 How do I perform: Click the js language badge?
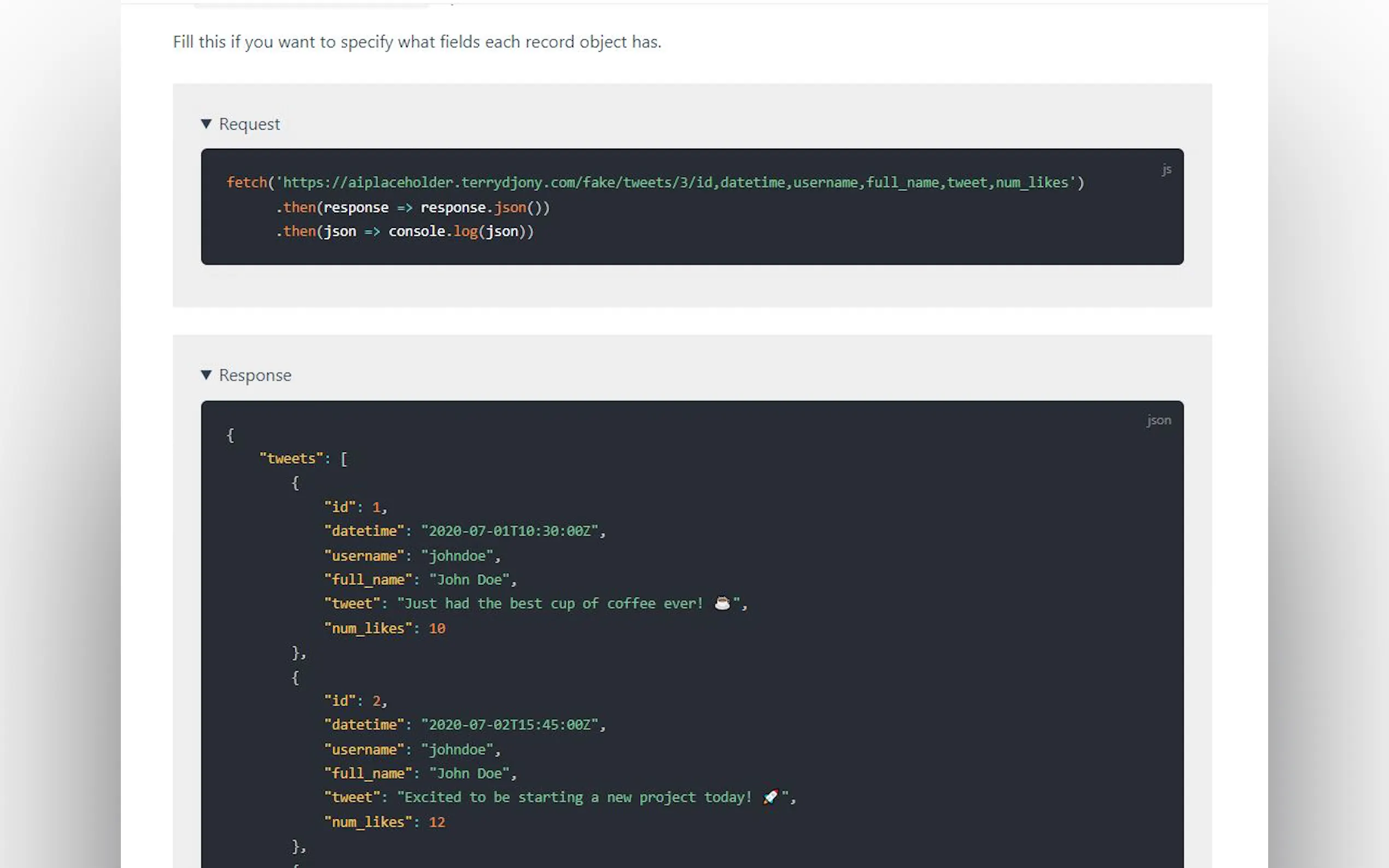pyautogui.click(x=1166, y=169)
